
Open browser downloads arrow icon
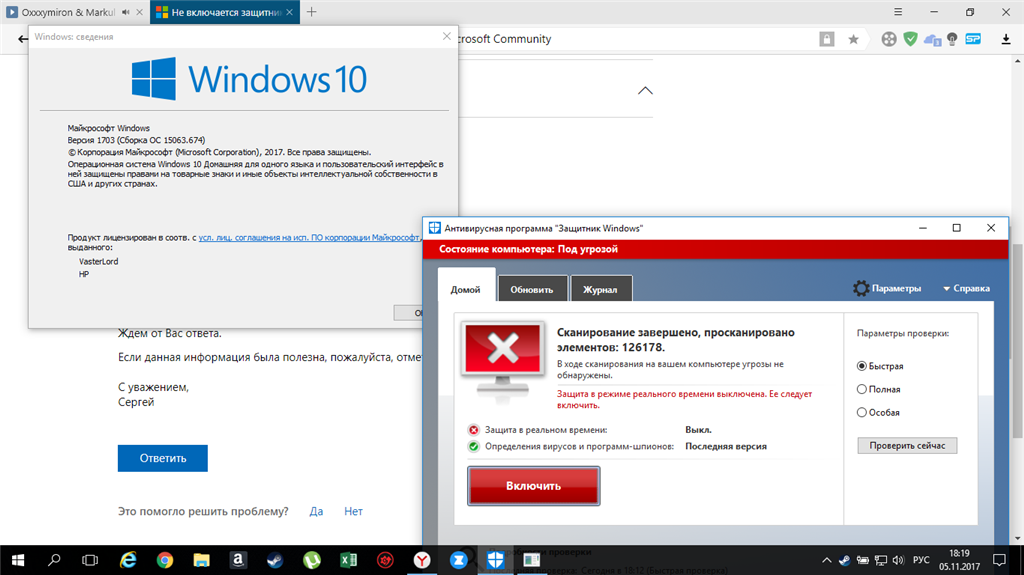pyautogui.click(x=1006, y=39)
